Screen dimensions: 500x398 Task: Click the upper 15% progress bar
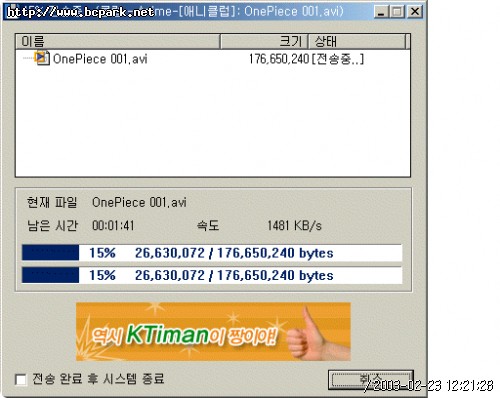click(212, 253)
